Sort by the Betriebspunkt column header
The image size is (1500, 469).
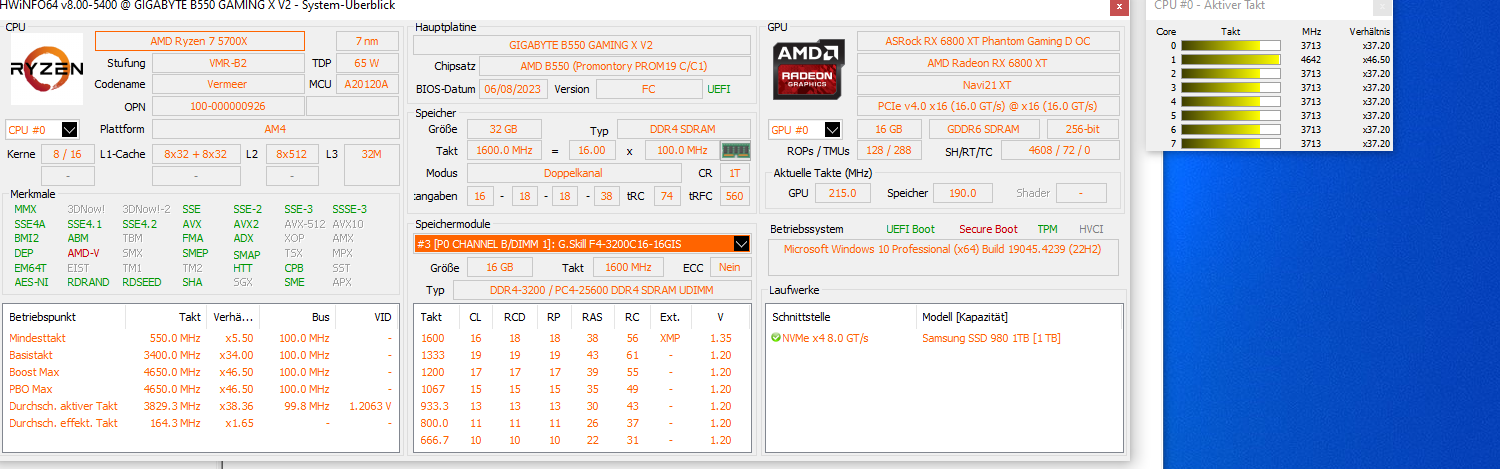coord(64,316)
